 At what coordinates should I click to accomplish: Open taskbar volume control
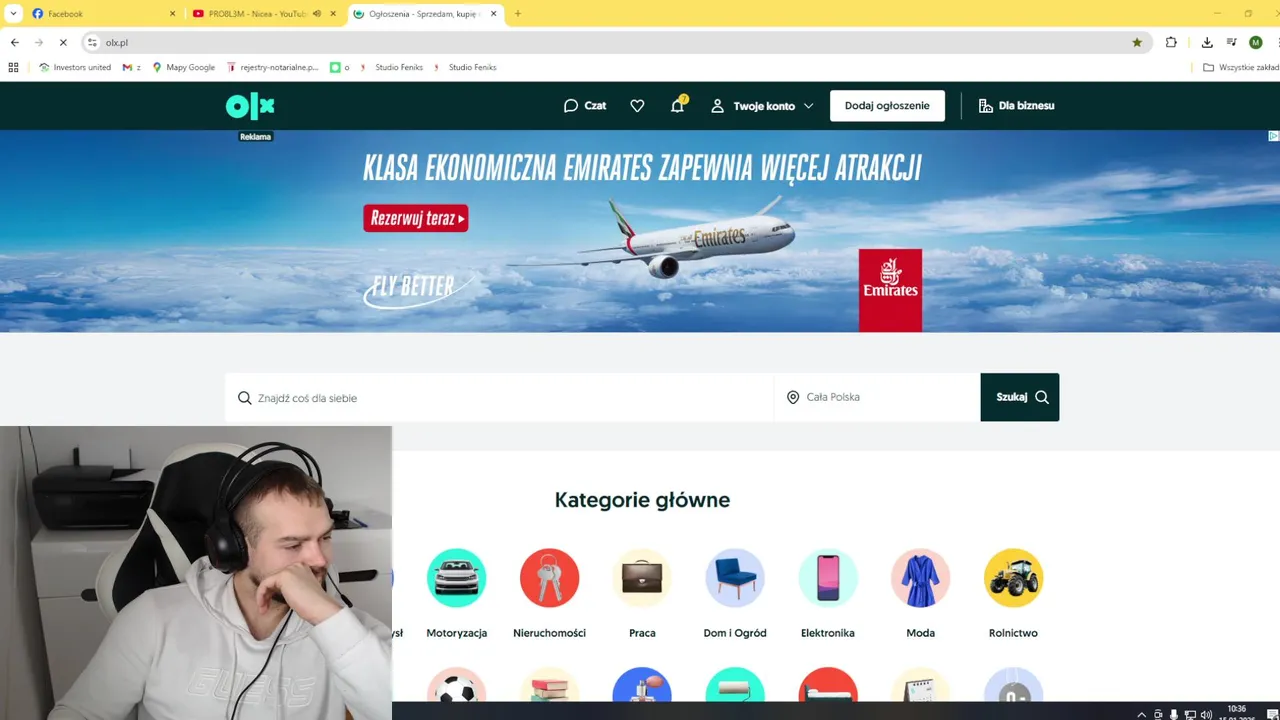pyautogui.click(x=1206, y=714)
